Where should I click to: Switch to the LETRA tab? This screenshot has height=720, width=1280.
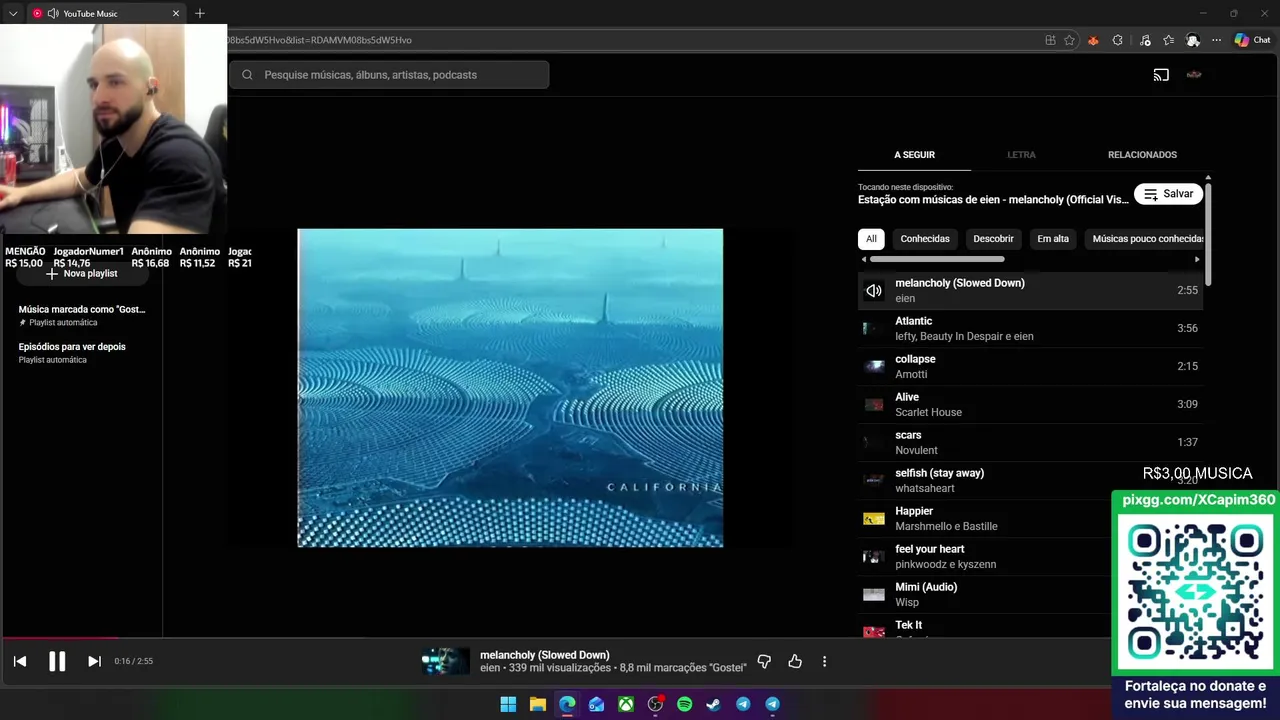click(1021, 155)
